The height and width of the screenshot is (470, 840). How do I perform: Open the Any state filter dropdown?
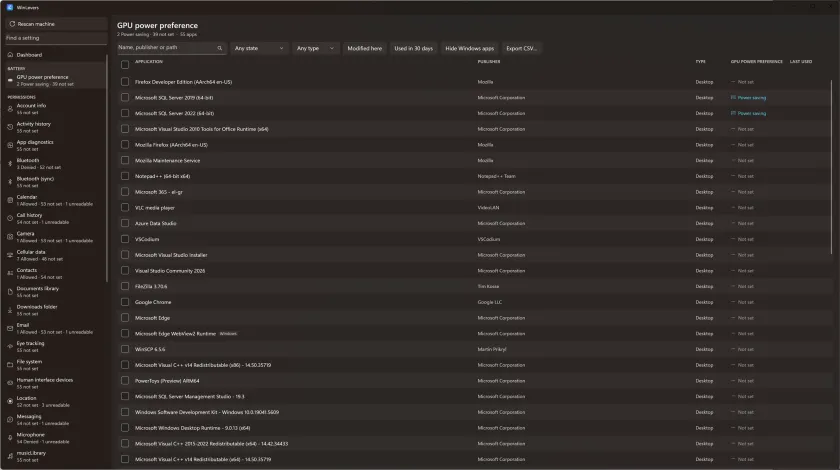click(x=259, y=48)
